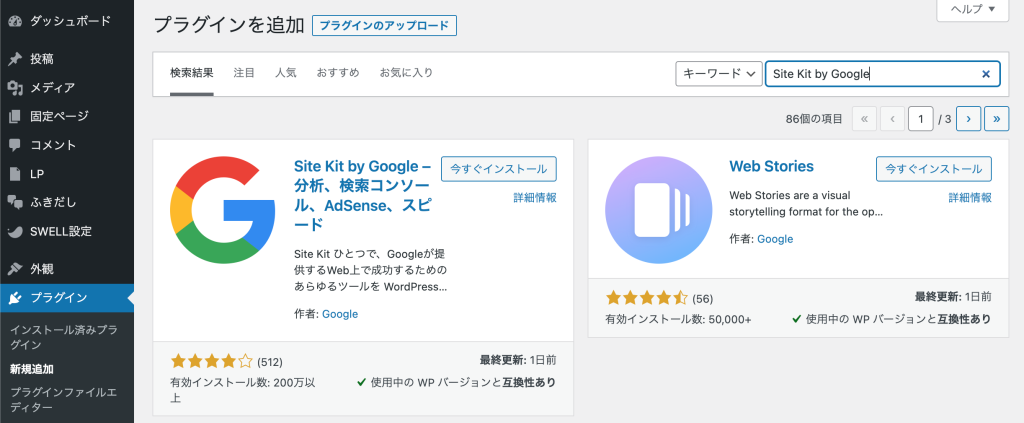
Task: Switch to the お気に入り tab
Action: click(406, 73)
